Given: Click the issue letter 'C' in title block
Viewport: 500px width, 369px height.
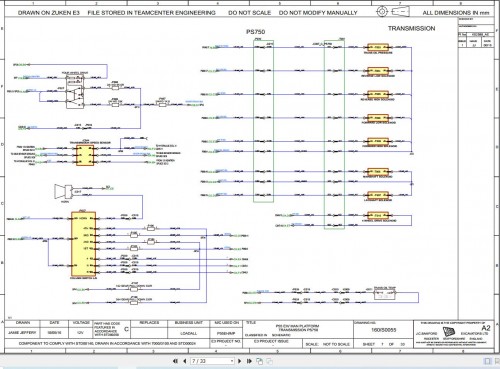Looking at the screenshot, I should pyautogui.click(x=126, y=329).
